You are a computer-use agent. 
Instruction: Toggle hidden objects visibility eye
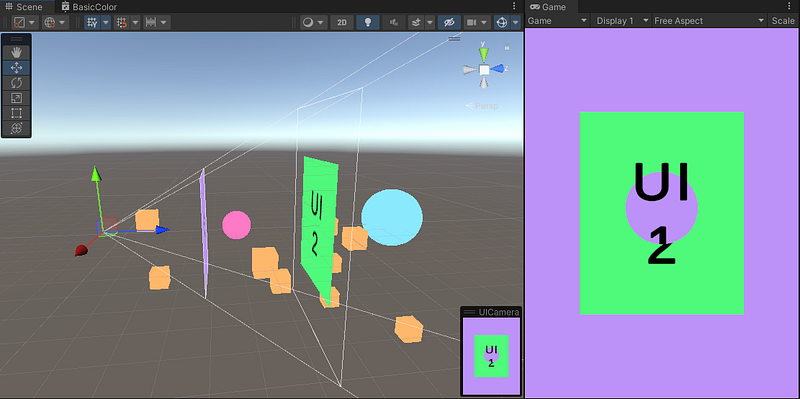[449, 22]
